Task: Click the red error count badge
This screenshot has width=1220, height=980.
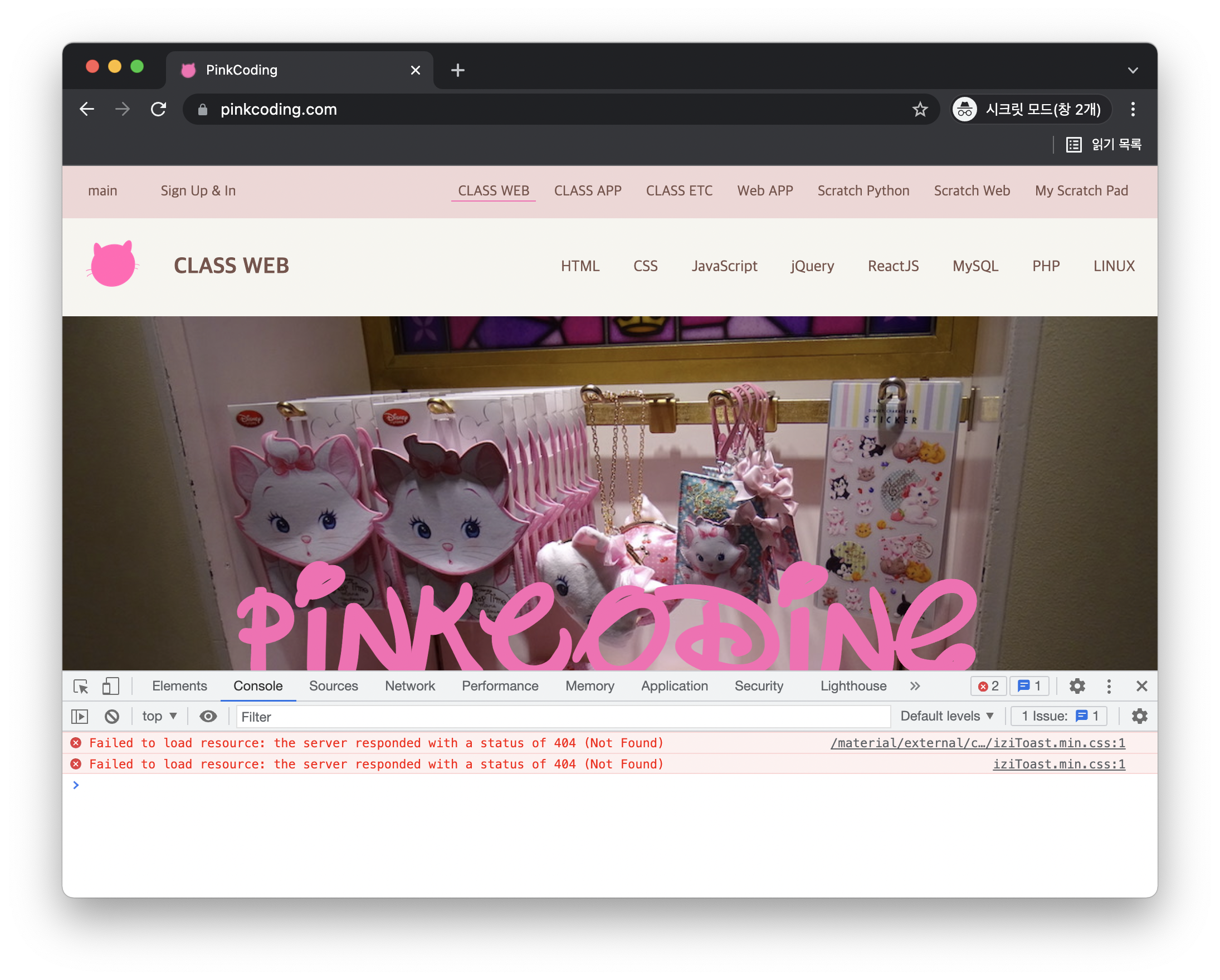Action: click(988, 686)
